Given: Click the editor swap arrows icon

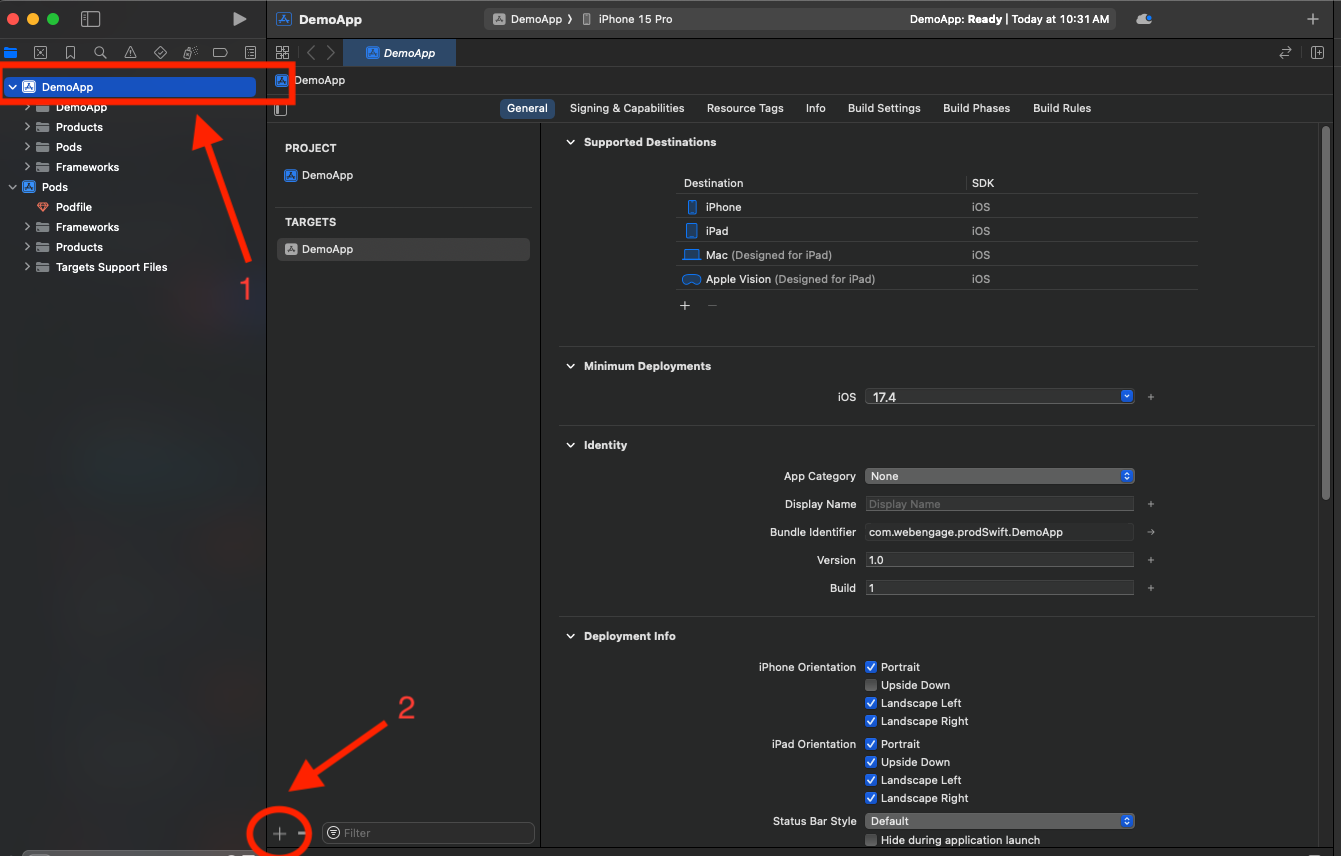Looking at the screenshot, I should click(x=1285, y=53).
